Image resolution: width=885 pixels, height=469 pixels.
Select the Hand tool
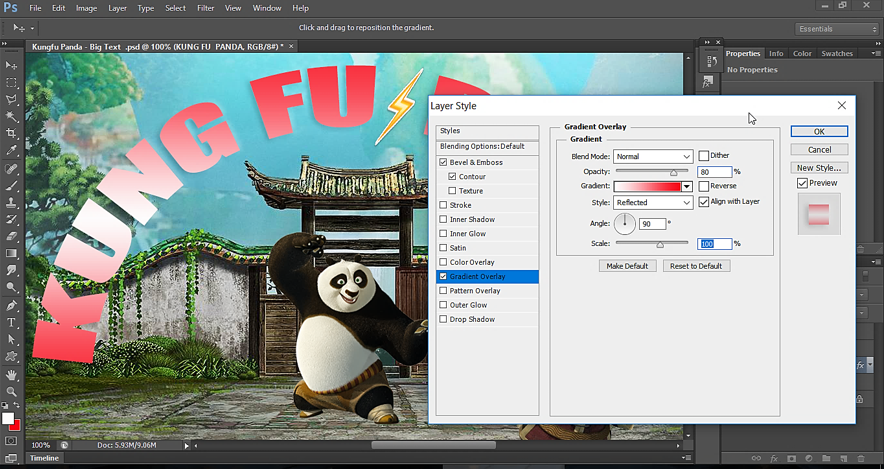pyautogui.click(x=11, y=375)
